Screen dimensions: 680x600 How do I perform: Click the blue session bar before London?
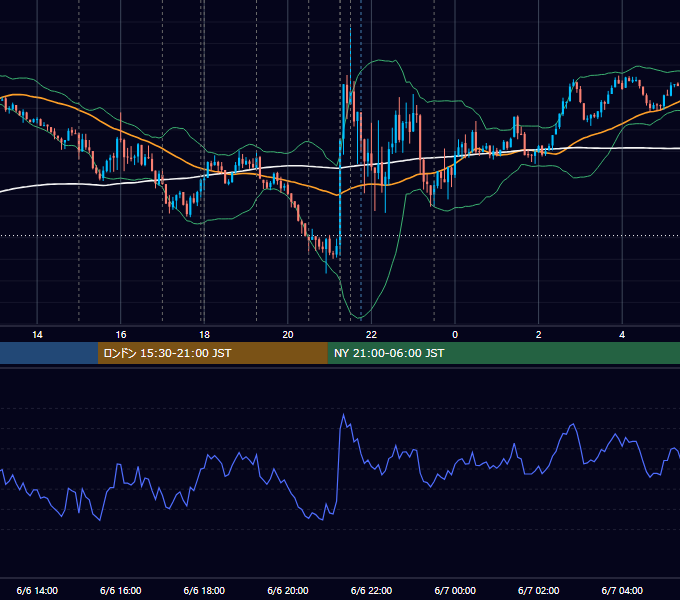pyautogui.click(x=49, y=353)
